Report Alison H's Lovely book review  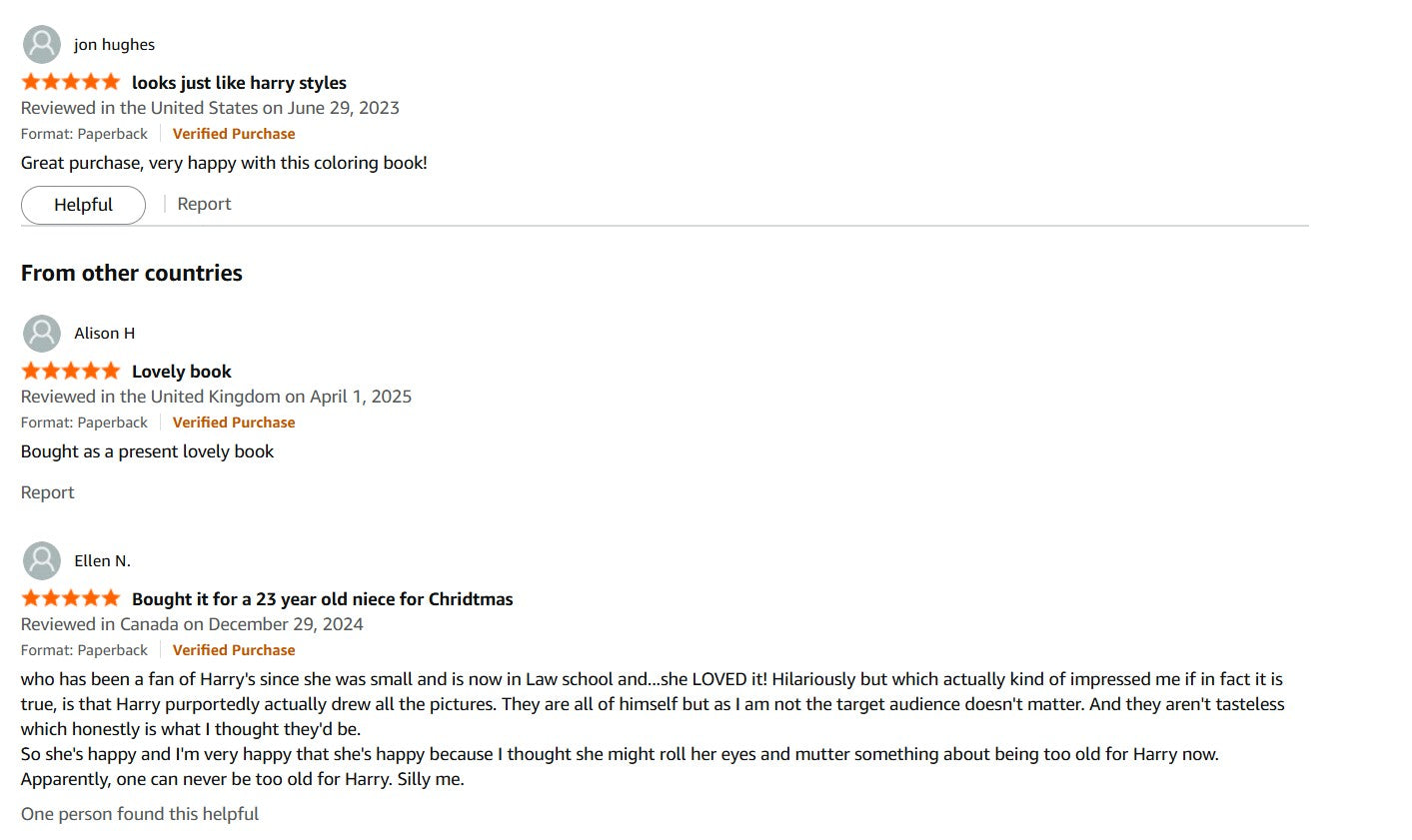[x=47, y=492]
